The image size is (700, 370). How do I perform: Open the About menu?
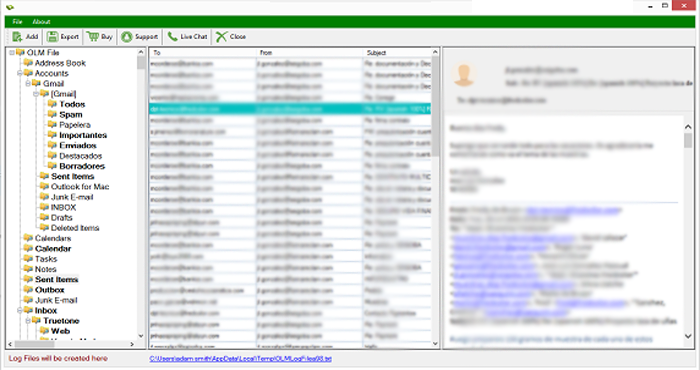click(41, 21)
